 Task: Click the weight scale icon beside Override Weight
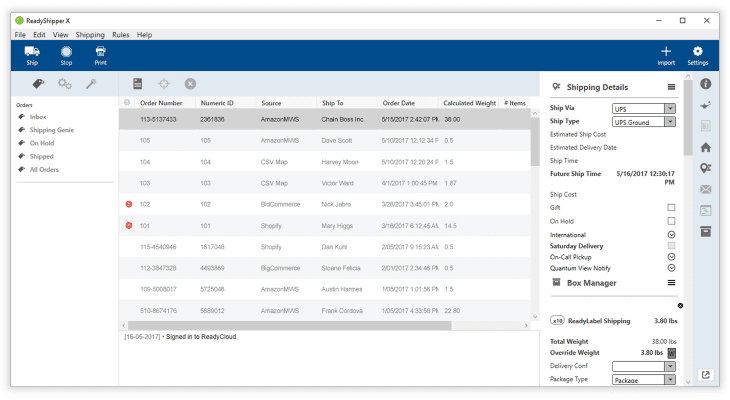point(671,353)
